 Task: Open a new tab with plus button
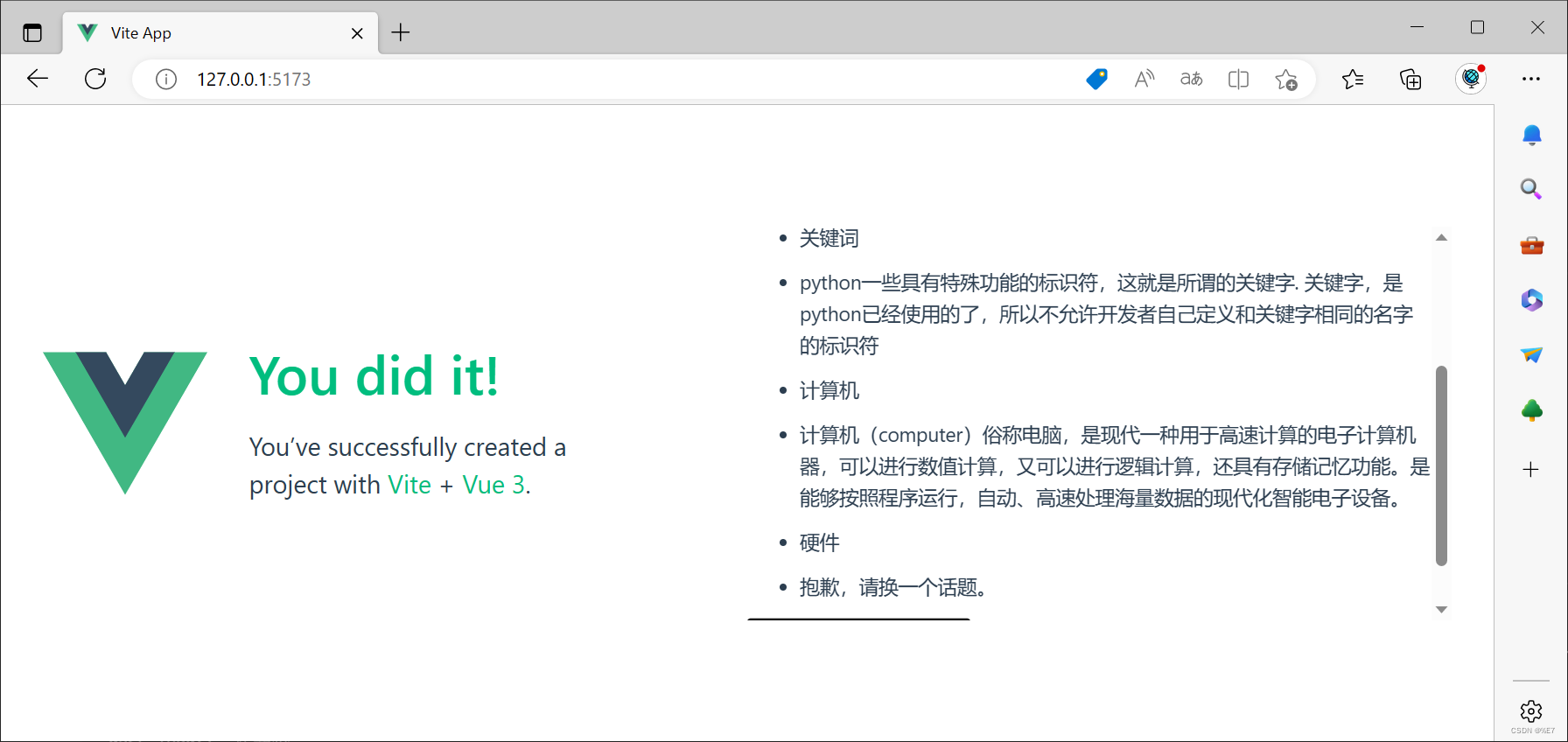pyautogui.click(x=401, y=32)
